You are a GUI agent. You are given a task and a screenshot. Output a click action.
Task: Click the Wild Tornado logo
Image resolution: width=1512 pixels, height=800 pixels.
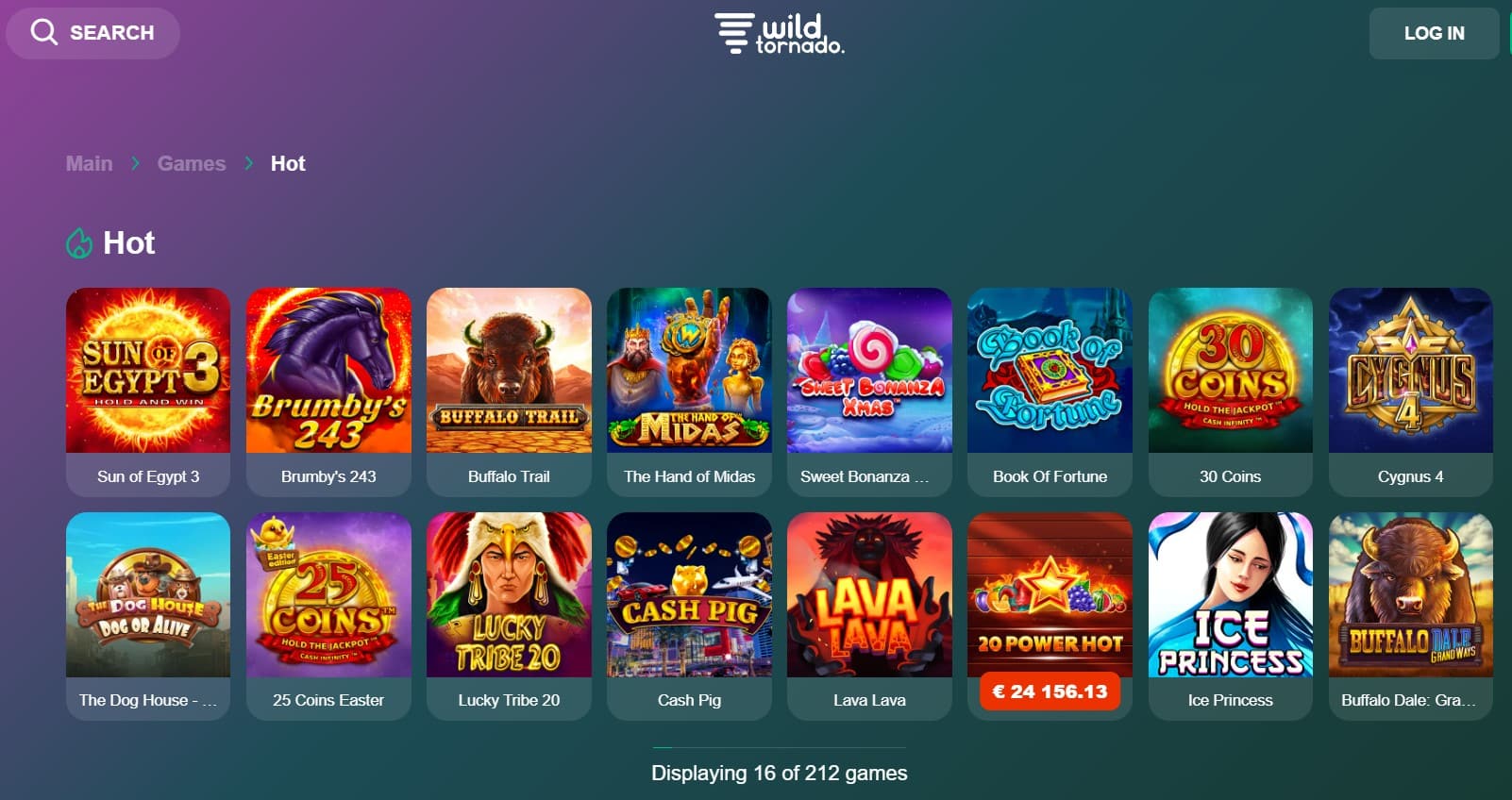(779, 33)
